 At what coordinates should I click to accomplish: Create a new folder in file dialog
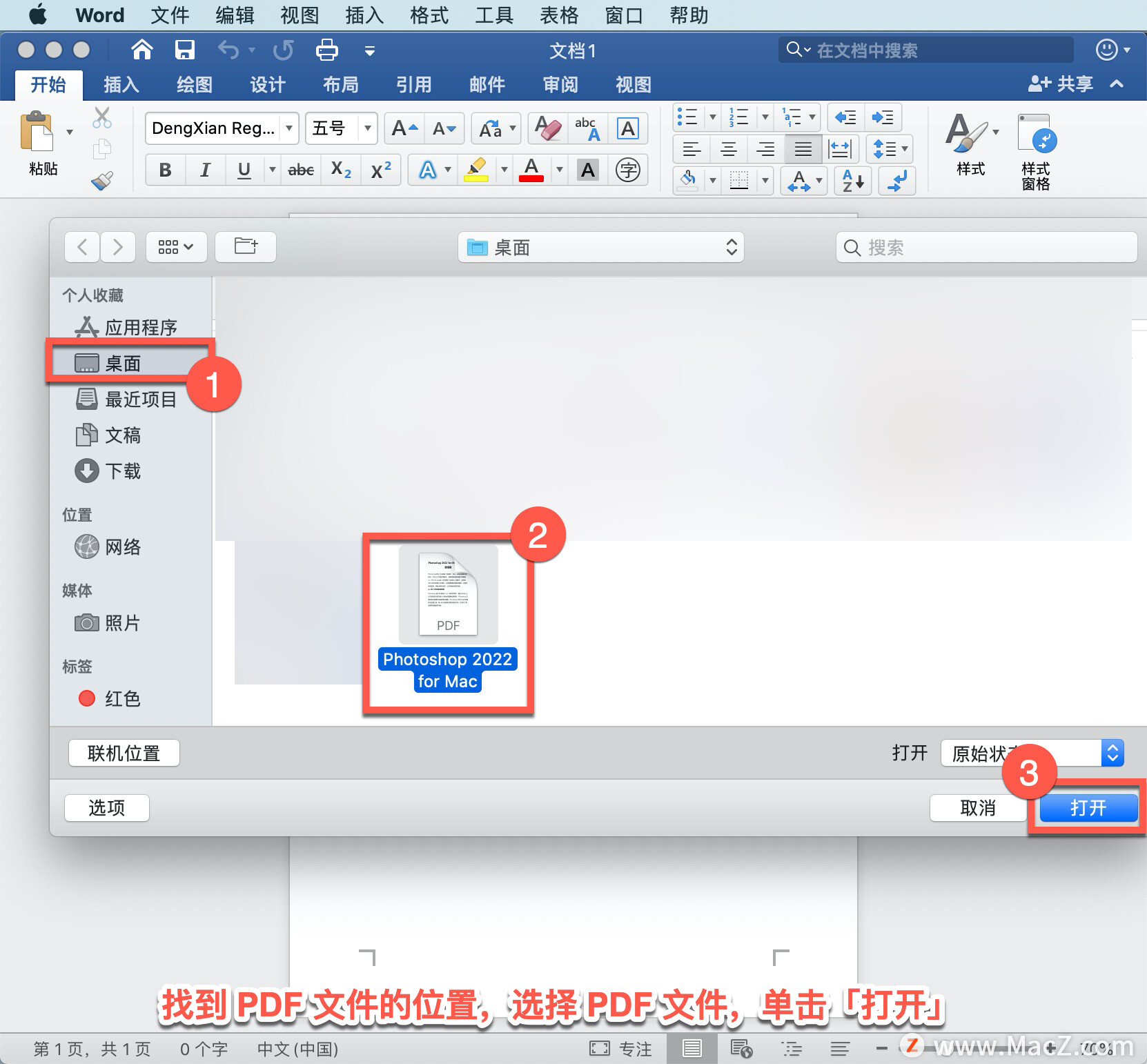246,246
